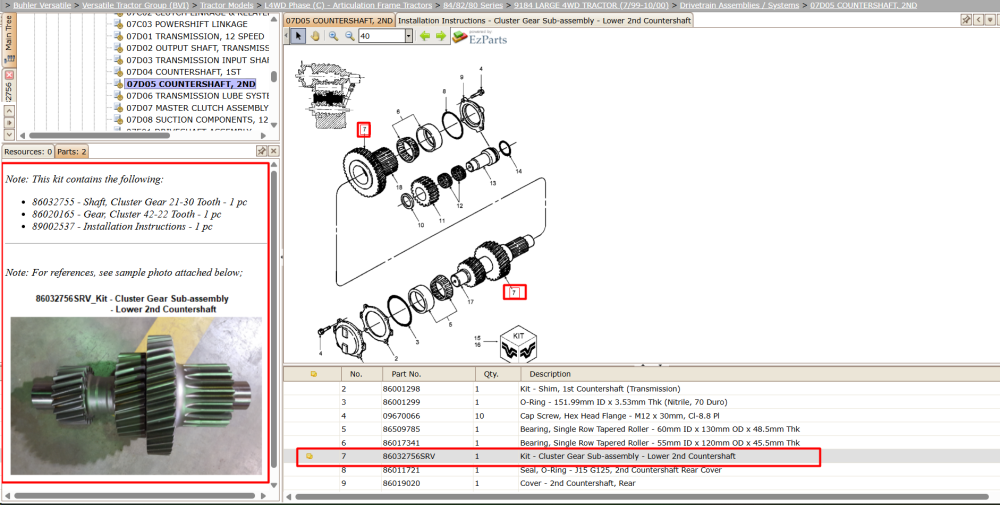Sort parts list by Description column
1000x505 pixels.
[760, 374]
